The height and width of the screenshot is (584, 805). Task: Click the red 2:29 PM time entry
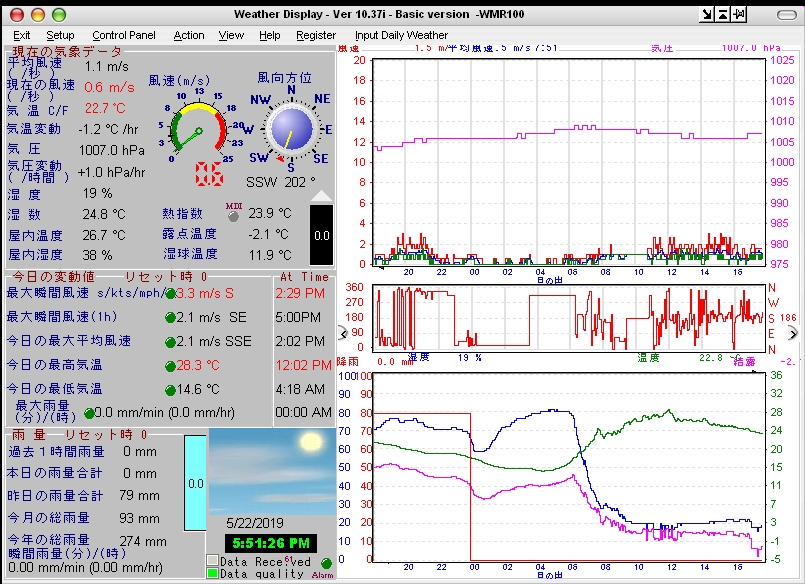(300, 294)
